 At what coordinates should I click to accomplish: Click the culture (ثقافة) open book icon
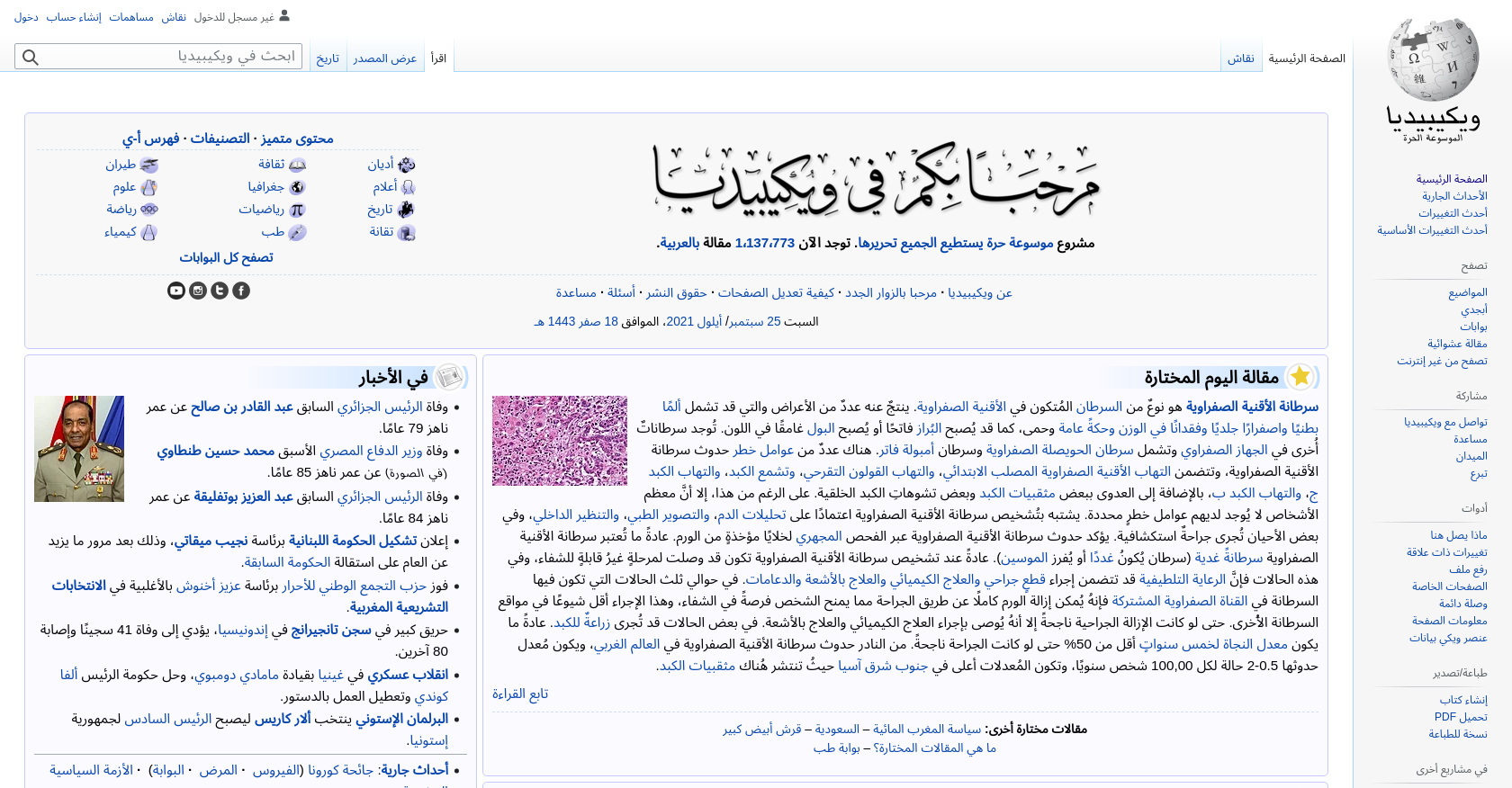(x=297, y=165)
